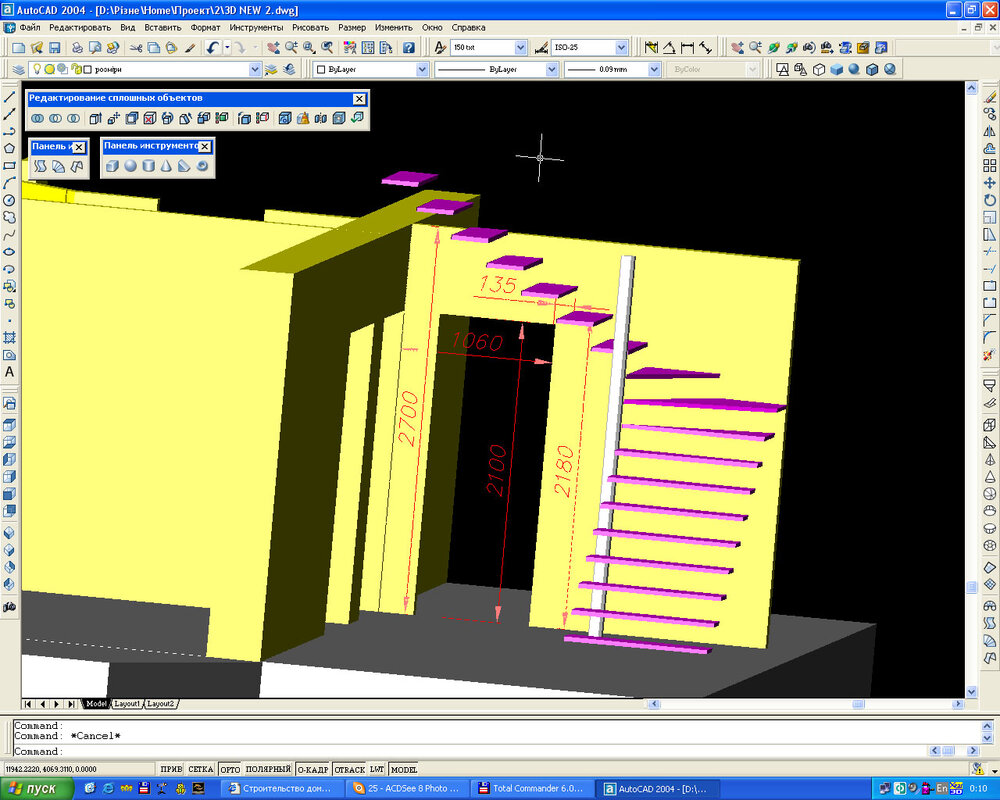This screenshot has height=800, width=1000.
Task: Switch to the Layout1 tab
Action: click(x=127, y=704)
